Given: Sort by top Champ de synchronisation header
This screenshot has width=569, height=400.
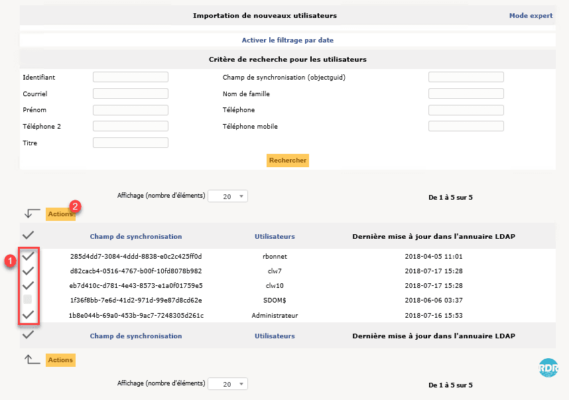Looking at the screenshot, I should point(136,237).
